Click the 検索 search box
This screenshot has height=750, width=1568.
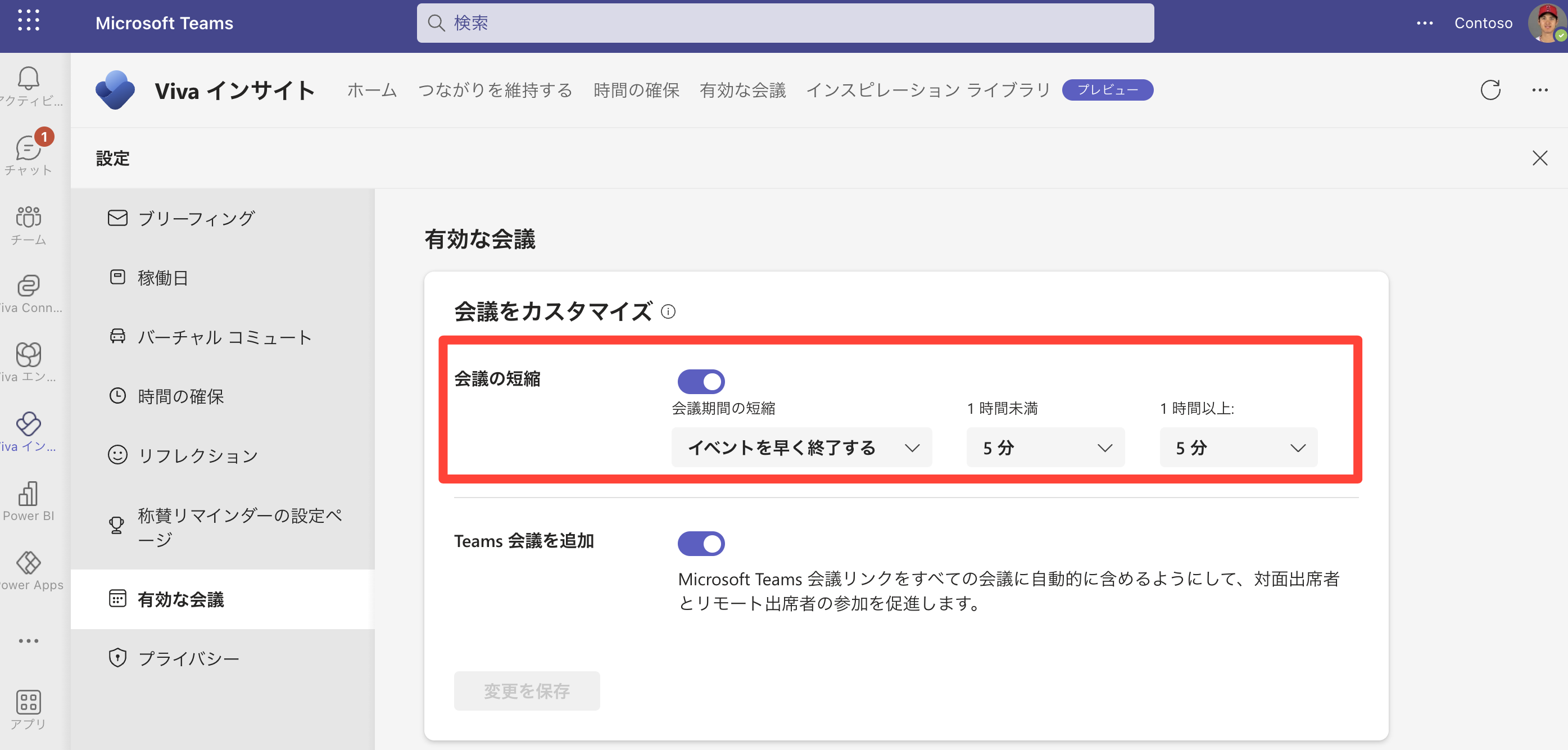(785, 23)
